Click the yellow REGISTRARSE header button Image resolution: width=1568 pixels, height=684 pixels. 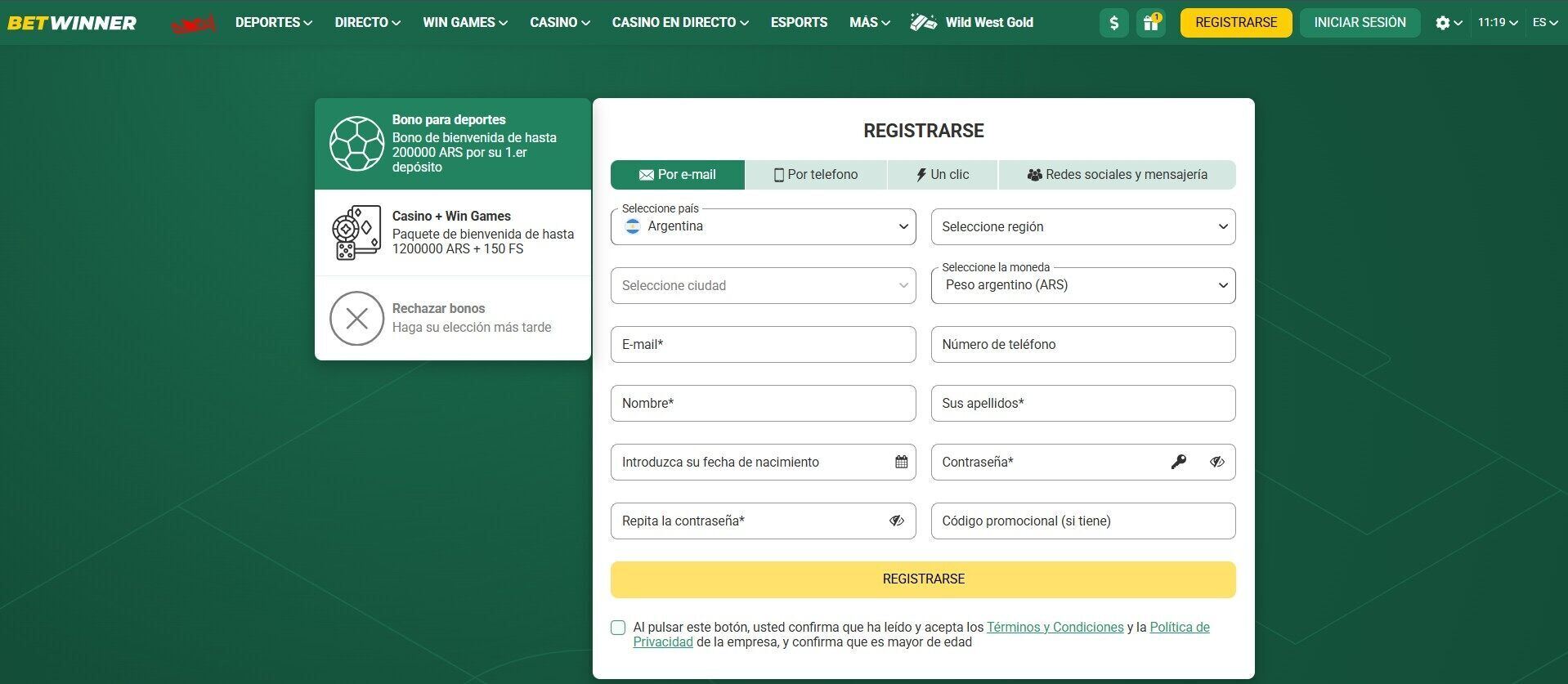pos(1236,23)
